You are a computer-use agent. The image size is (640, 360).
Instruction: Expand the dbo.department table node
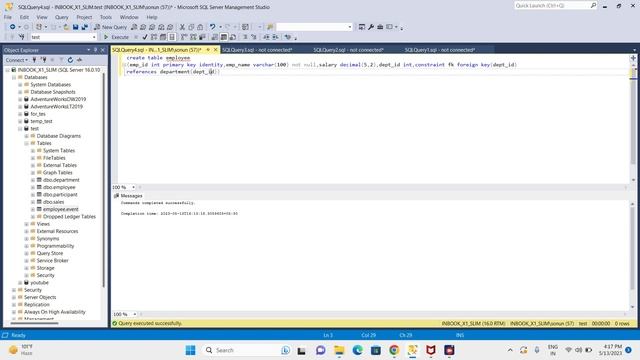(33, 180)
